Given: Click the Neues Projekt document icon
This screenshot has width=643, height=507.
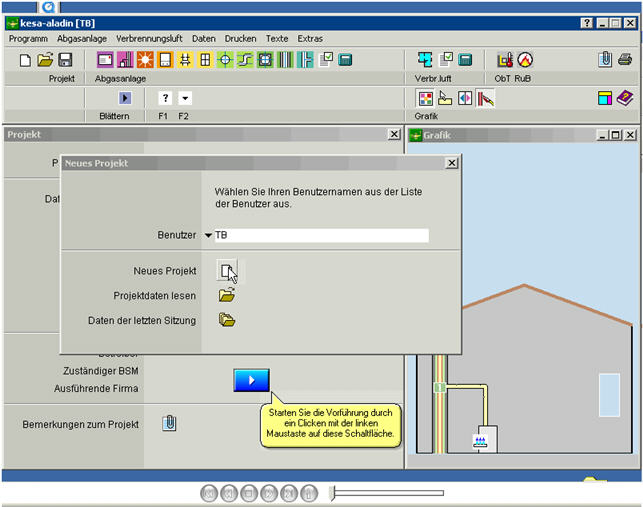Looking at the screenshot, I should pos(227,270).
